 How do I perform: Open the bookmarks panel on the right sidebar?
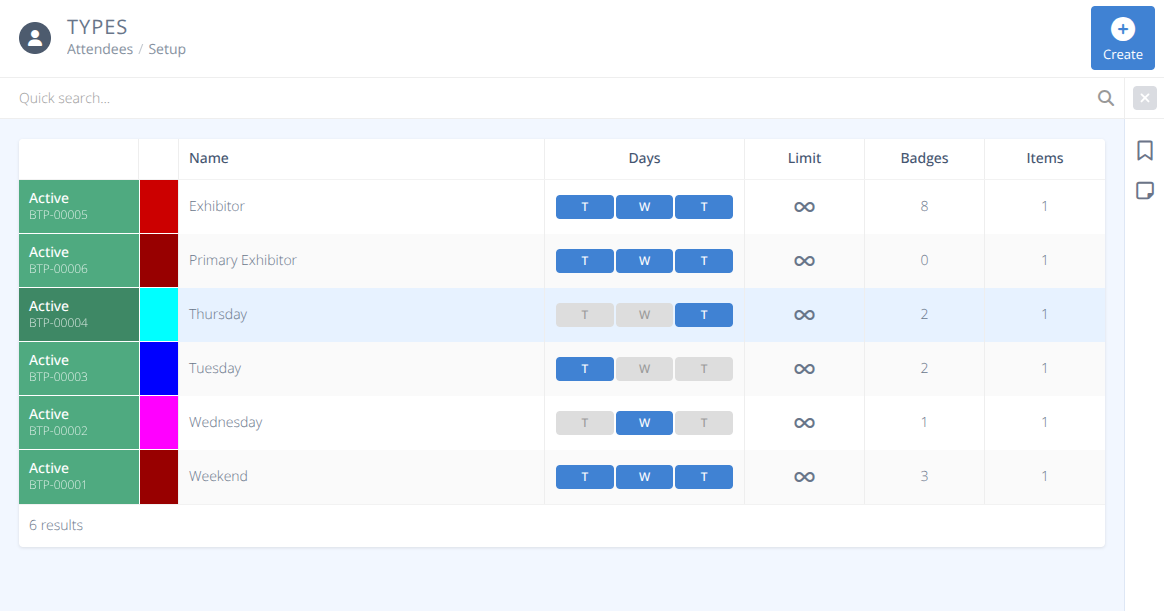pos(1144,150)
